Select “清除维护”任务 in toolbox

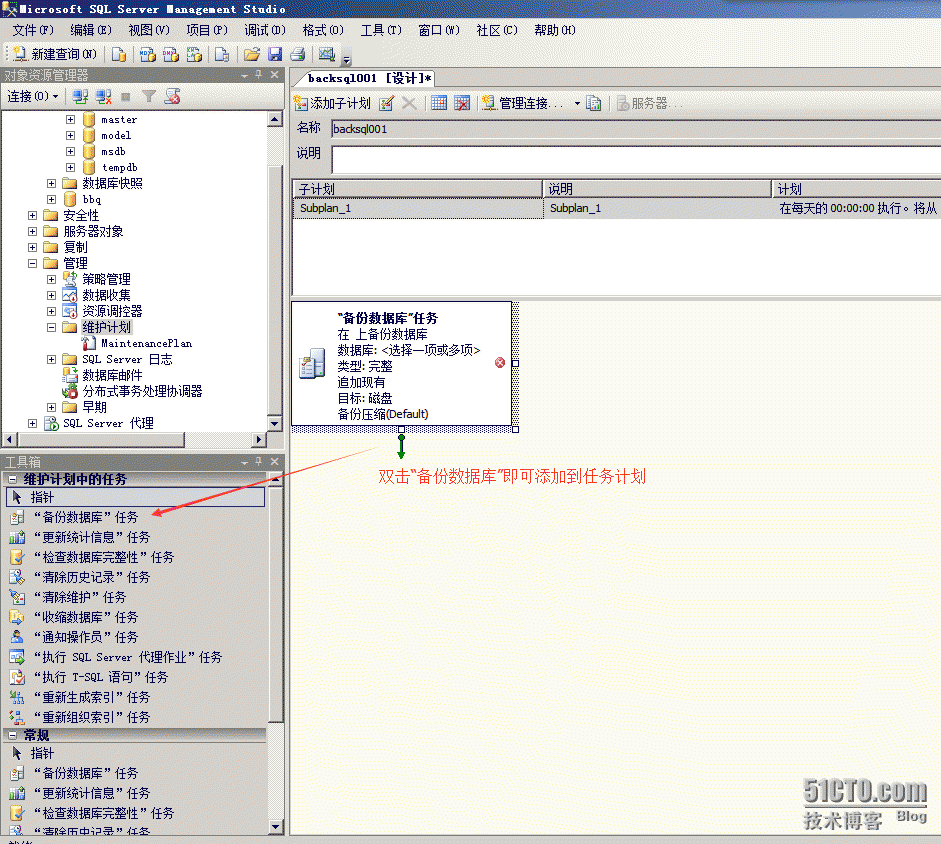coord(80,597)
